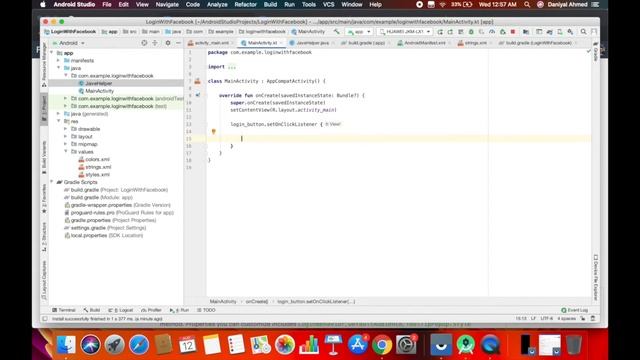Click UTF-8 encoding in status bar
This screenshot has width=640, height=360.
coord(547,318)
